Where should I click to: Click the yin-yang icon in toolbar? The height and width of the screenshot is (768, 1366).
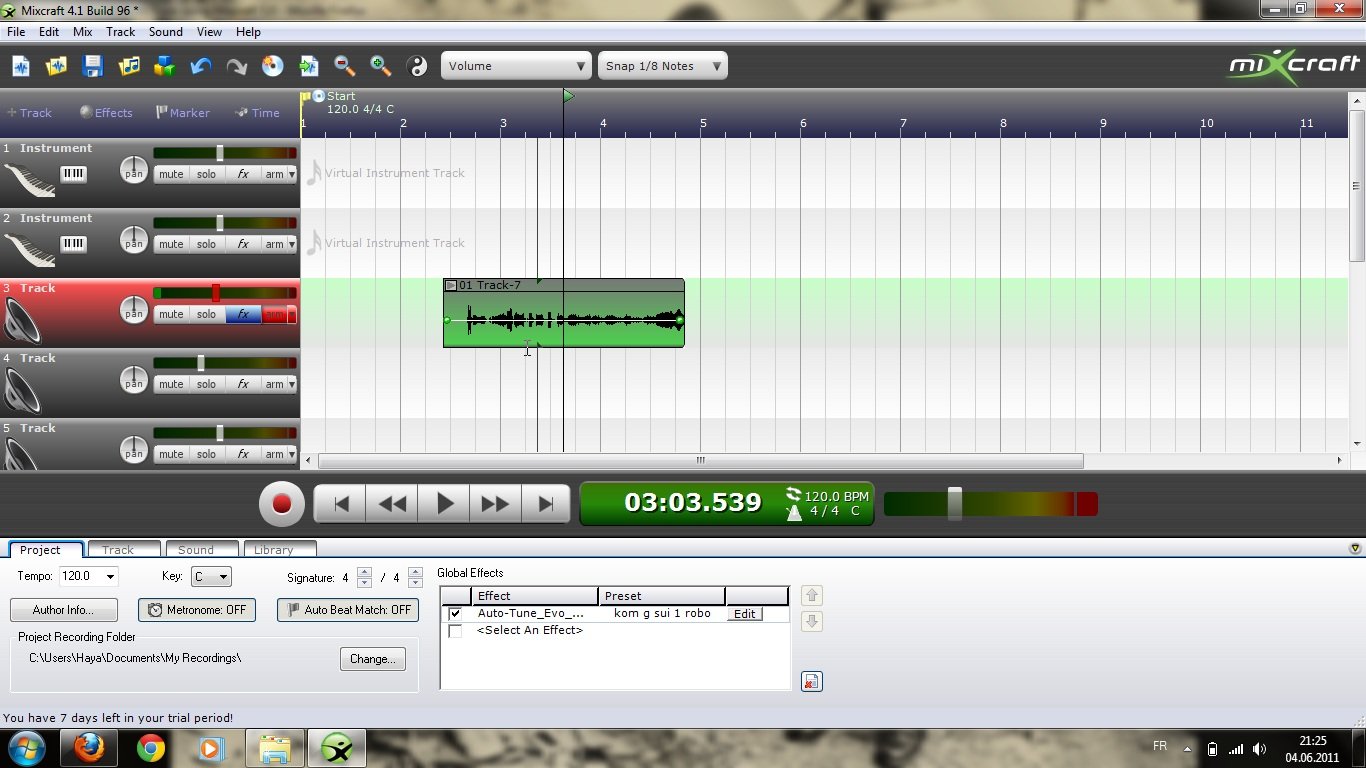417,66
